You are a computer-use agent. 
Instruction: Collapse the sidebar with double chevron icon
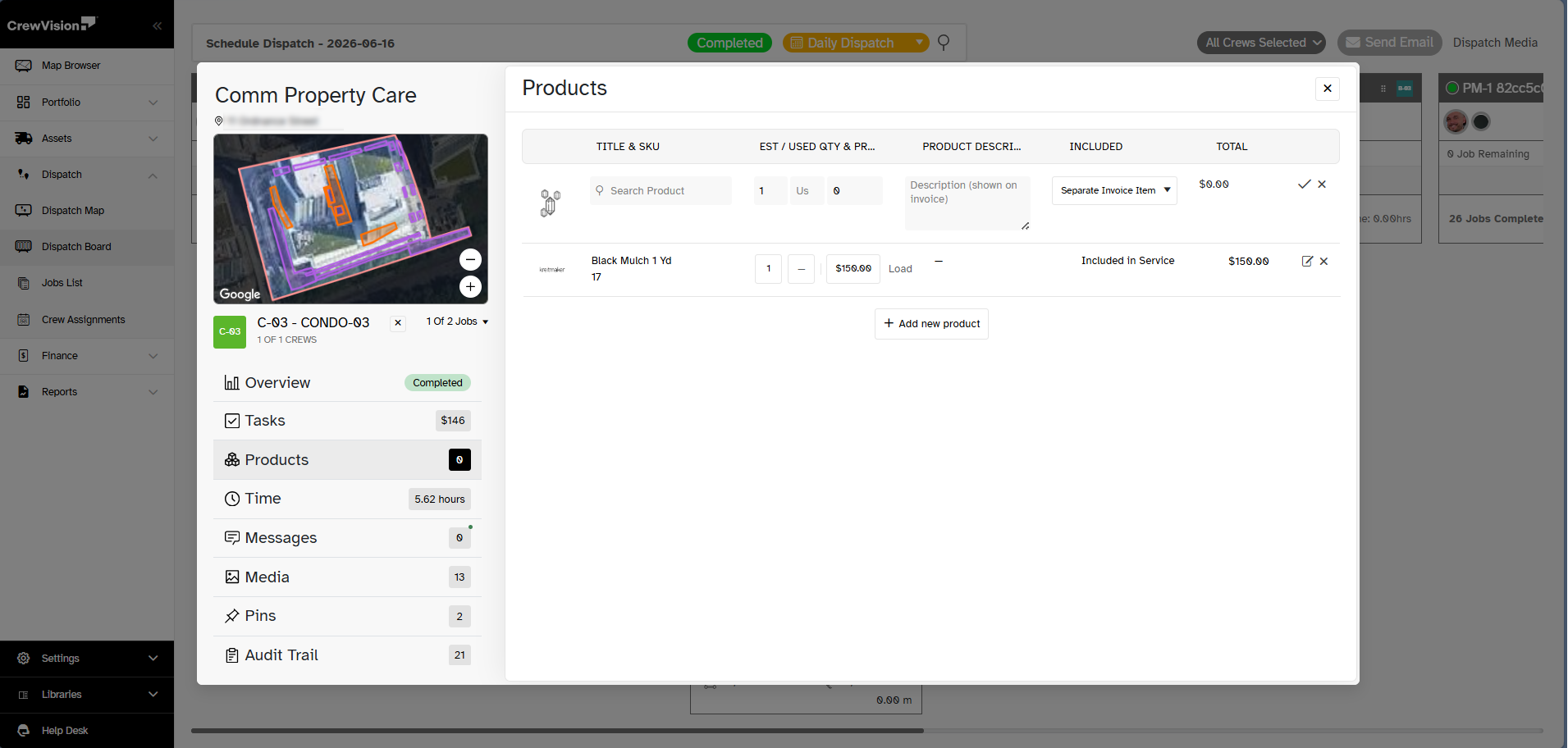[x=157, y=25]
